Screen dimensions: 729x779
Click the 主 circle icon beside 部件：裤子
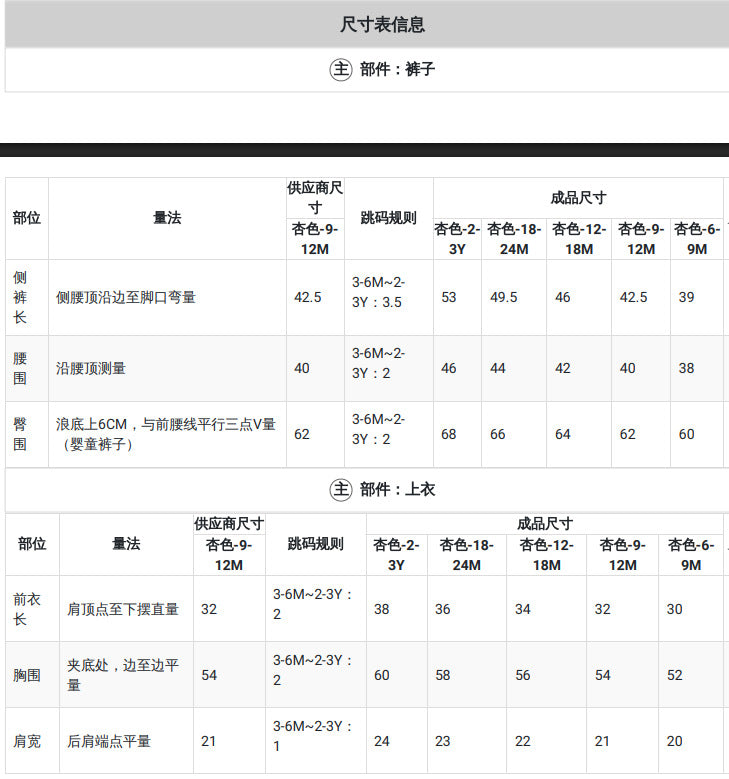click(341, 69)
